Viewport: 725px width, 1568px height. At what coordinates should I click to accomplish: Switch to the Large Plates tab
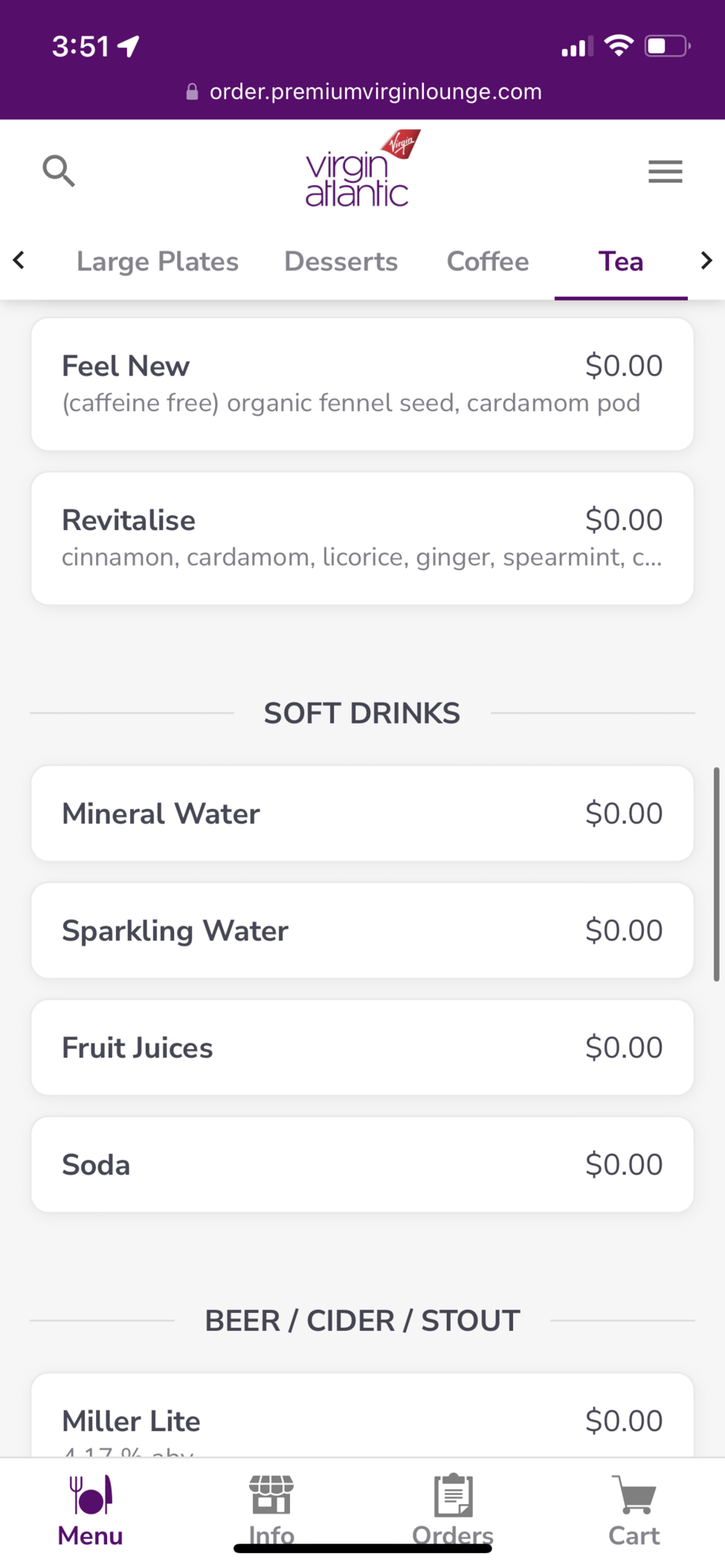(x=158, y=261)
